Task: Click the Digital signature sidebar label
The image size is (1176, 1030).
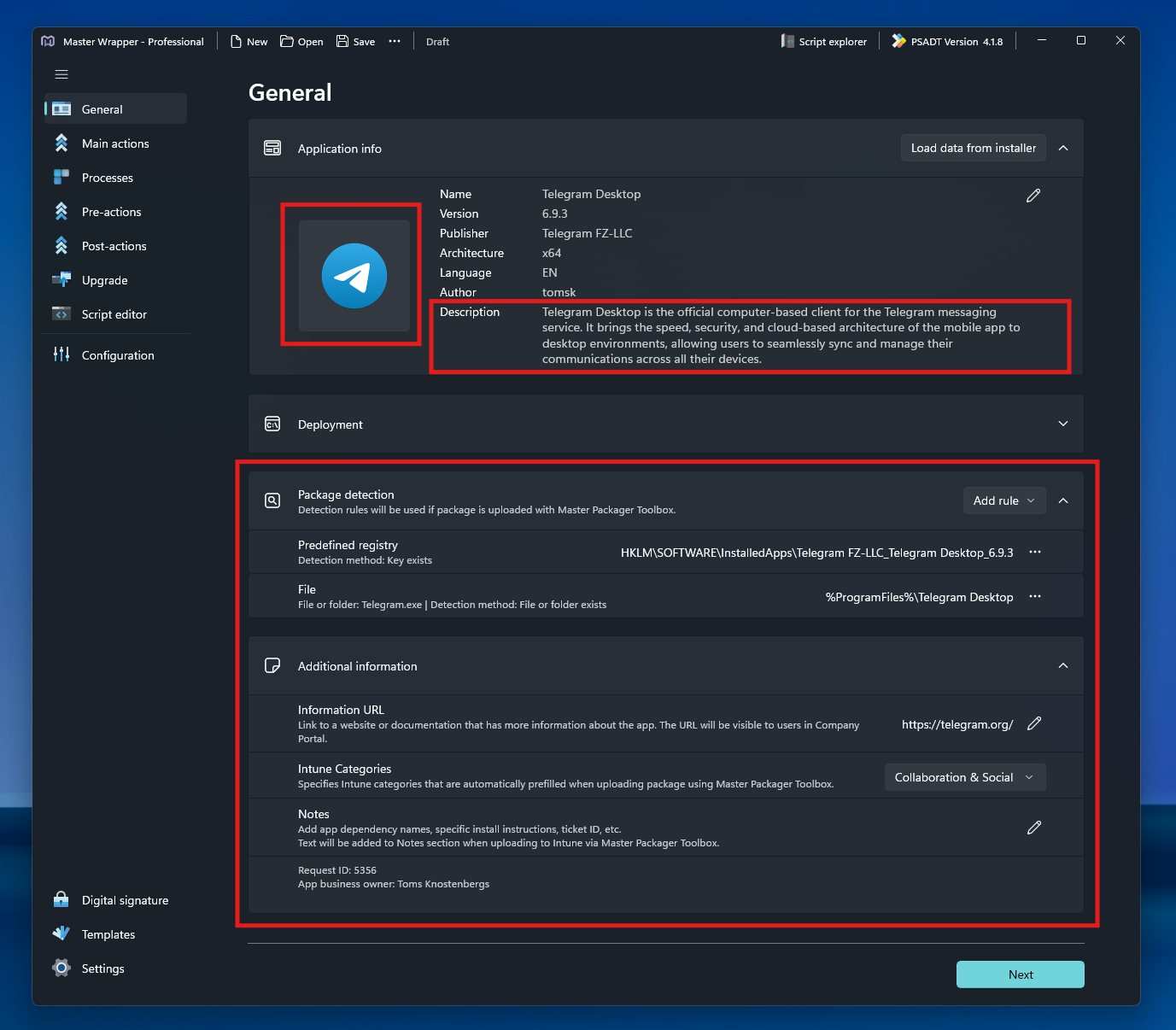Action: tap(126, 900)
